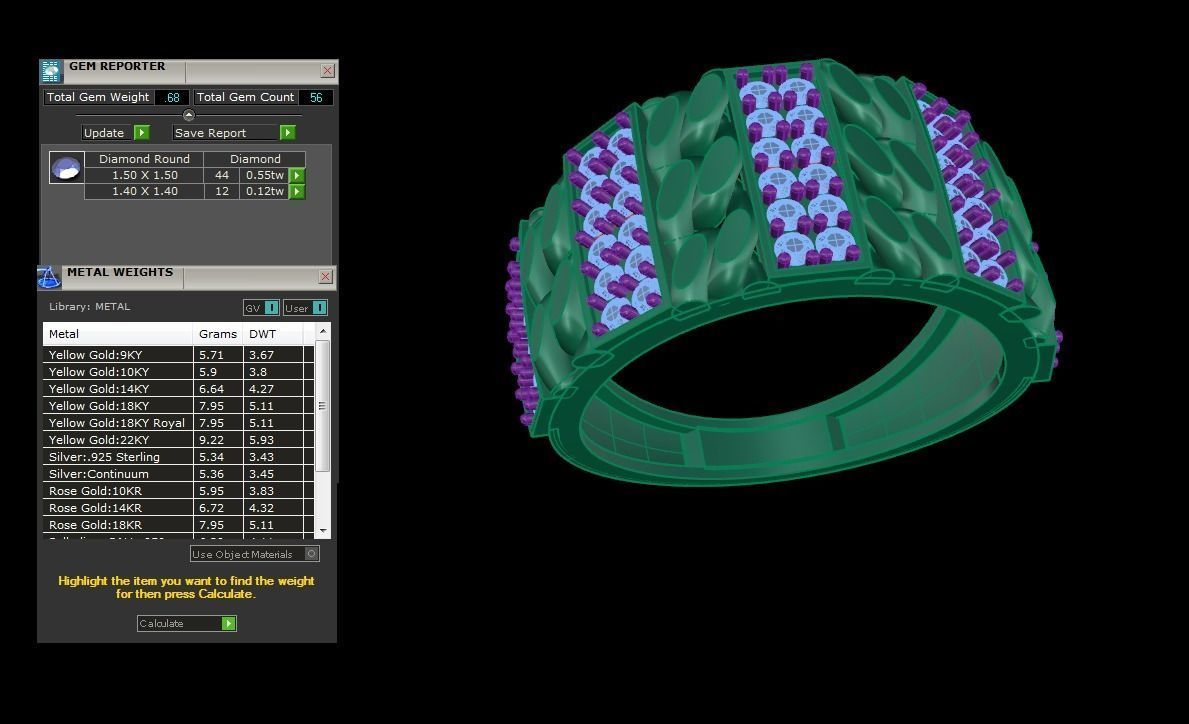Close the Gem Reporter panel
The height and width of the screenshot is (724, 1189).
click(328, 71)
